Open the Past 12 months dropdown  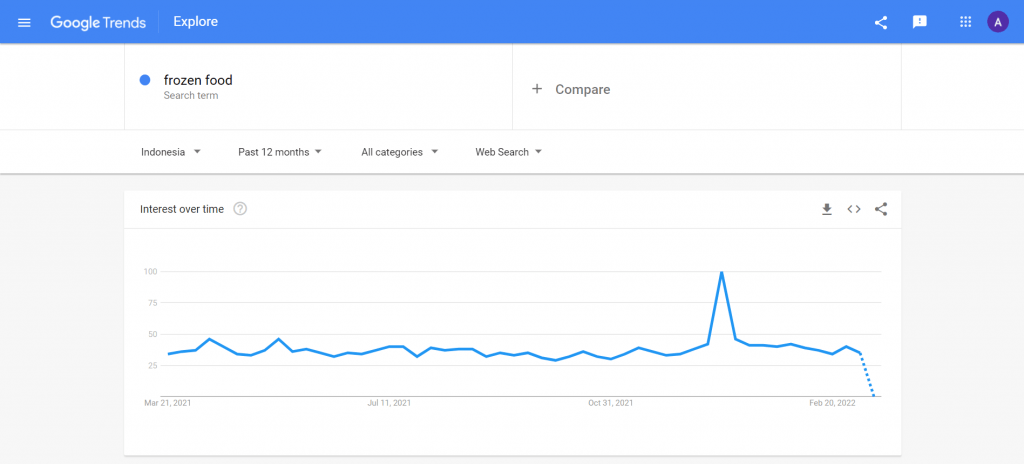click(x=280, y=152)
